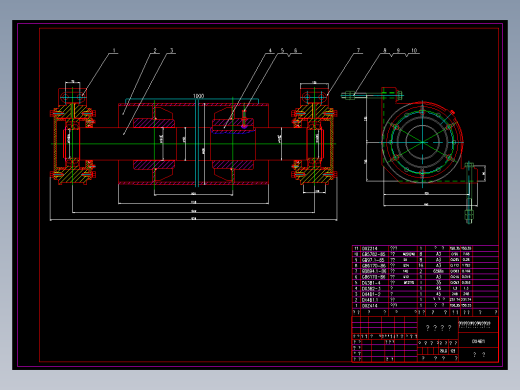
Task: Select part balloon number 1
Action: pyautogui.click(x=114, y=51)
